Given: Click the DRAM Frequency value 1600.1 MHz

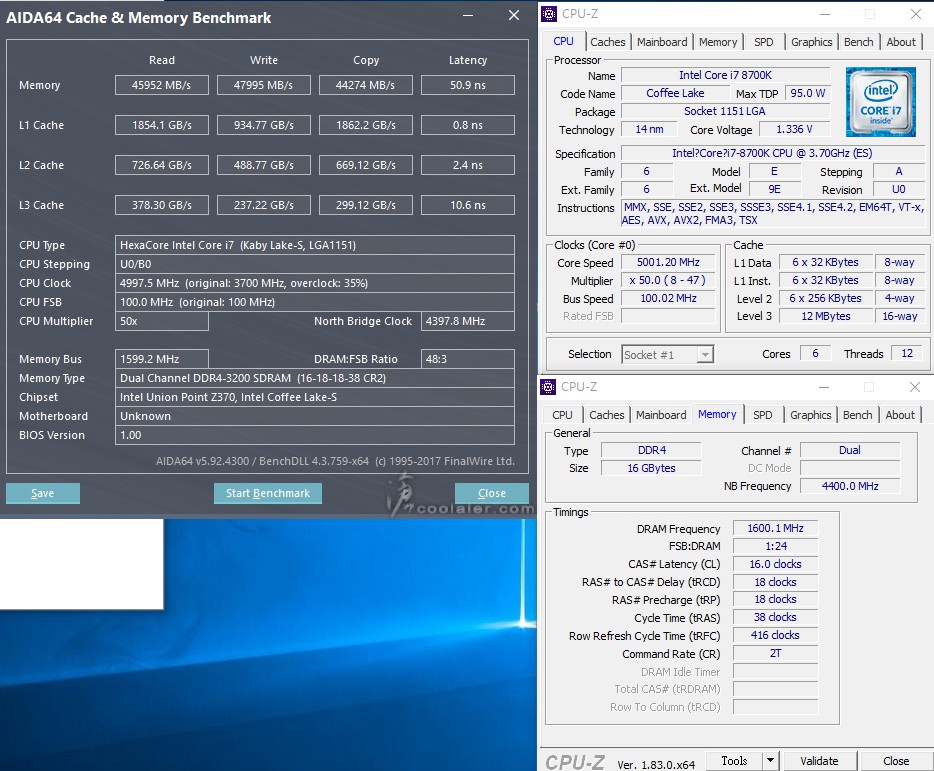Looking at the screenshot, I should point(775,528).
